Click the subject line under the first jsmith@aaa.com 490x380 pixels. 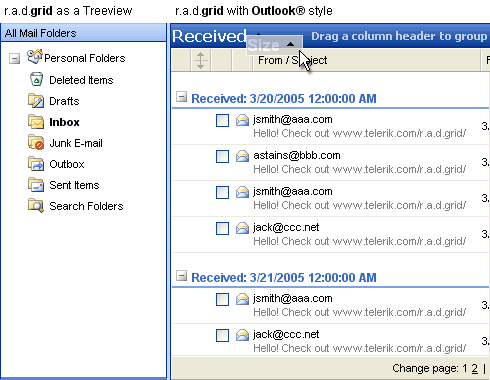point(359,133)
